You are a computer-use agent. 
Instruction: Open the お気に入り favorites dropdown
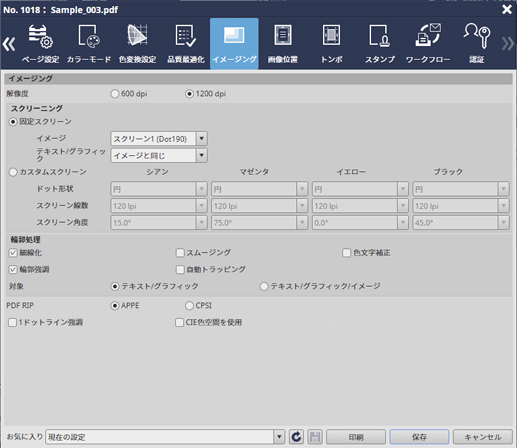click(279, 437)
